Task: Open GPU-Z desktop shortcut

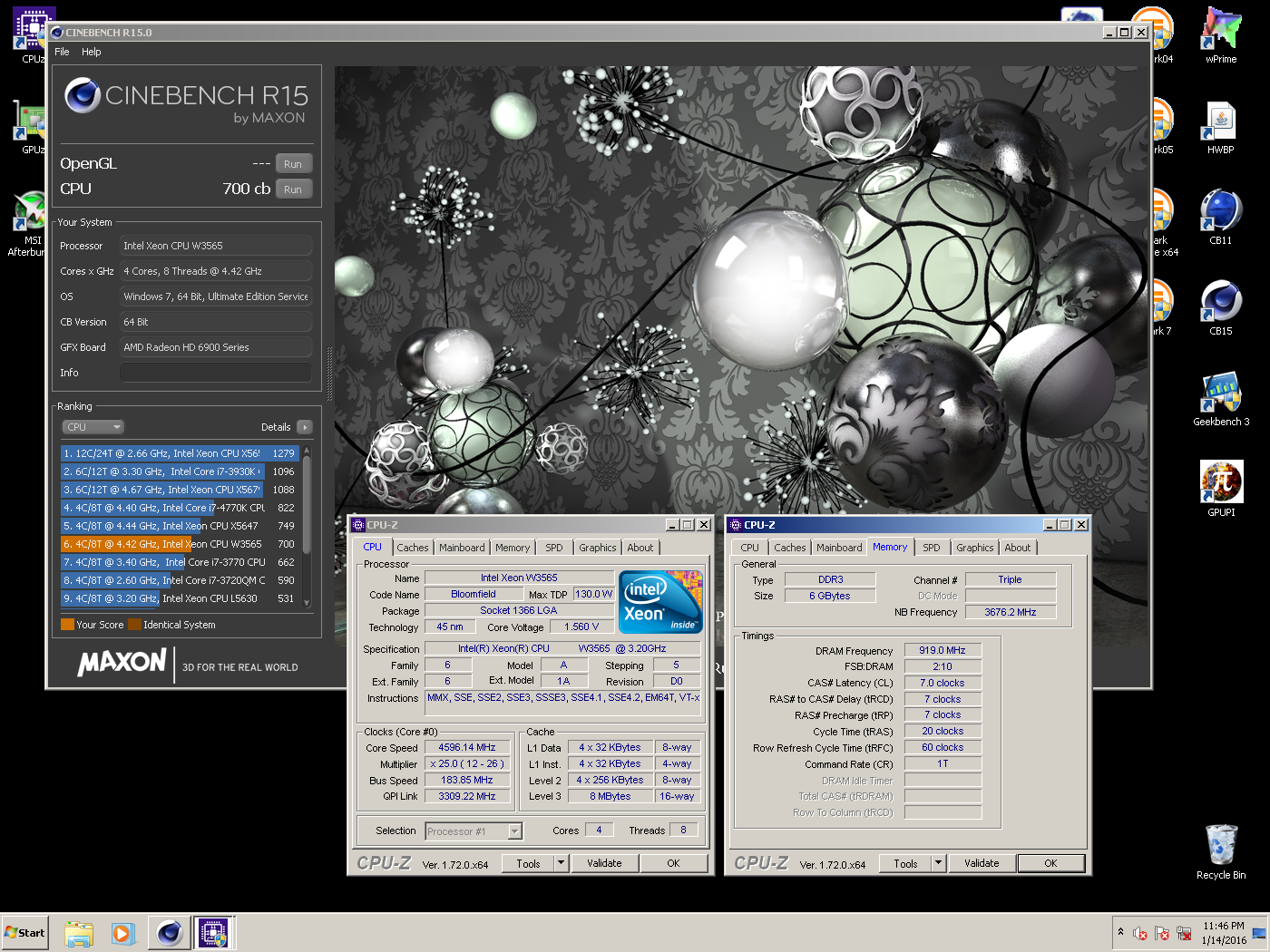Action: click(x=31, y=127)
